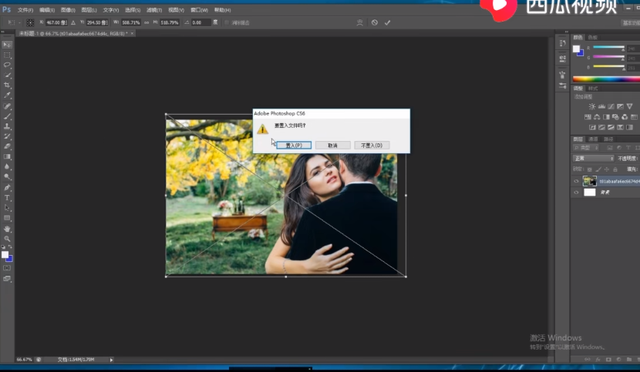640x372 pixels.
Task: Select the Rectangle shape tool
Action: click(7, 218)
